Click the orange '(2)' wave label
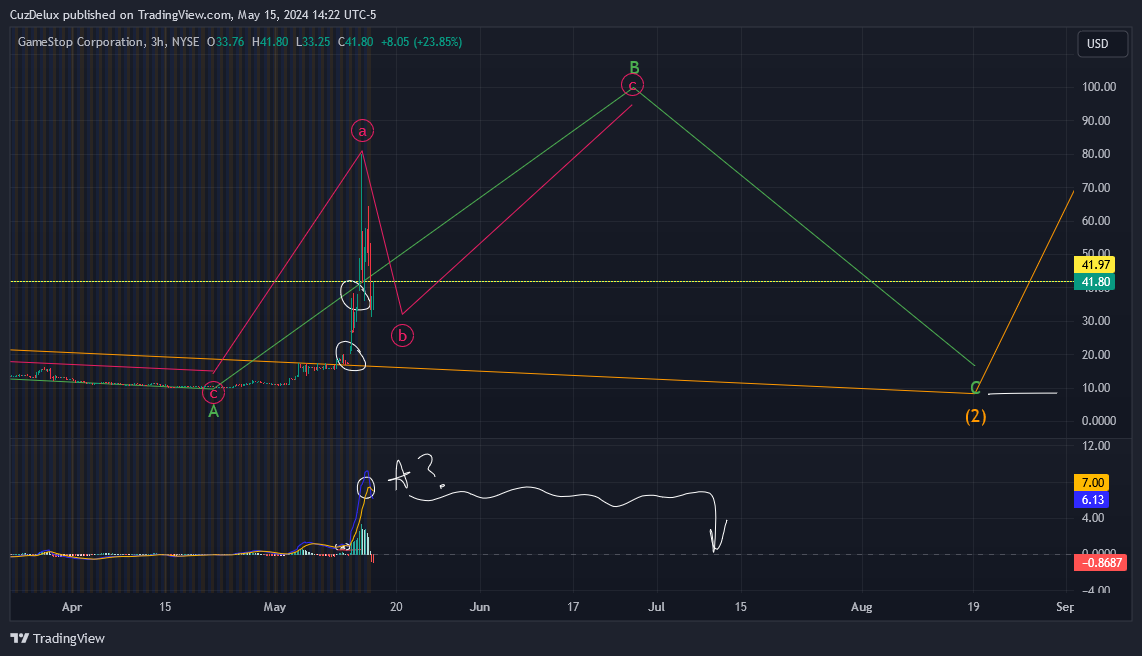The image size is (1142, 656). pyautogui.click(x=976, y=416)
